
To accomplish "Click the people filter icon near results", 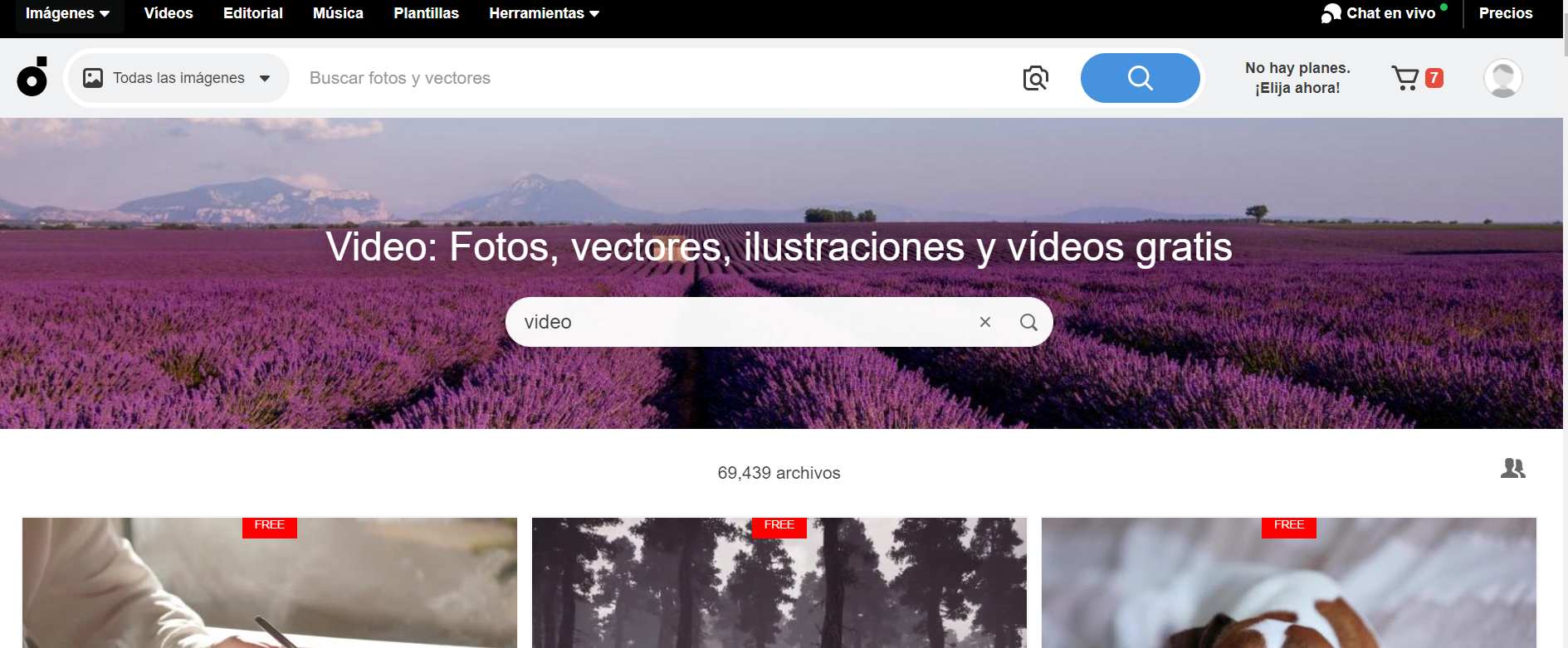I will coord(1512,469).
